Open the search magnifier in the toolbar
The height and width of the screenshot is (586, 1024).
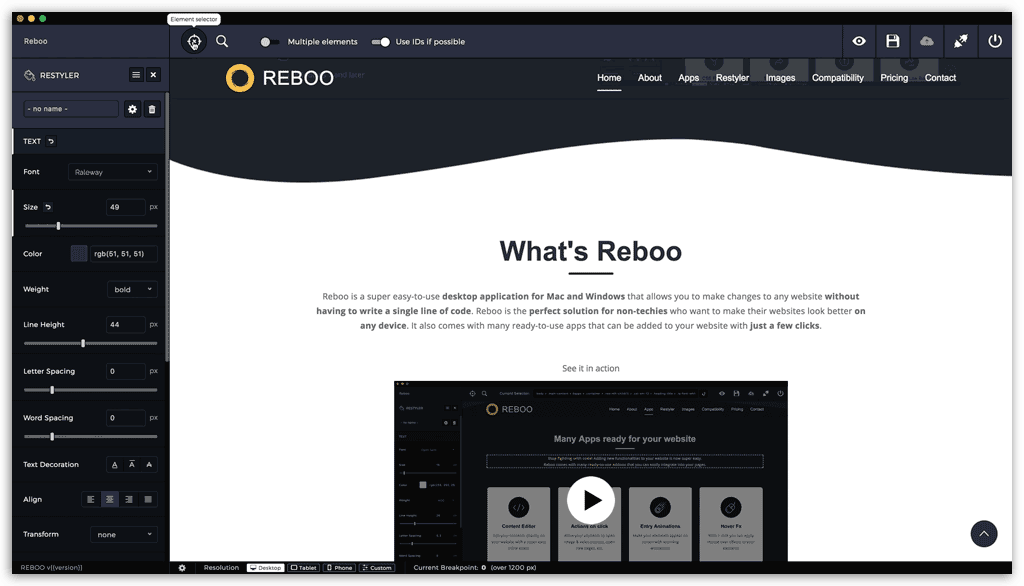click(222, 42)
